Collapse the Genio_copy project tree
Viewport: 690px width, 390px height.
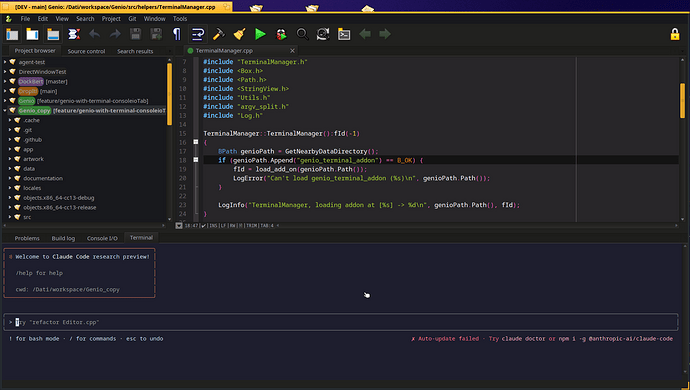(5, 110)
